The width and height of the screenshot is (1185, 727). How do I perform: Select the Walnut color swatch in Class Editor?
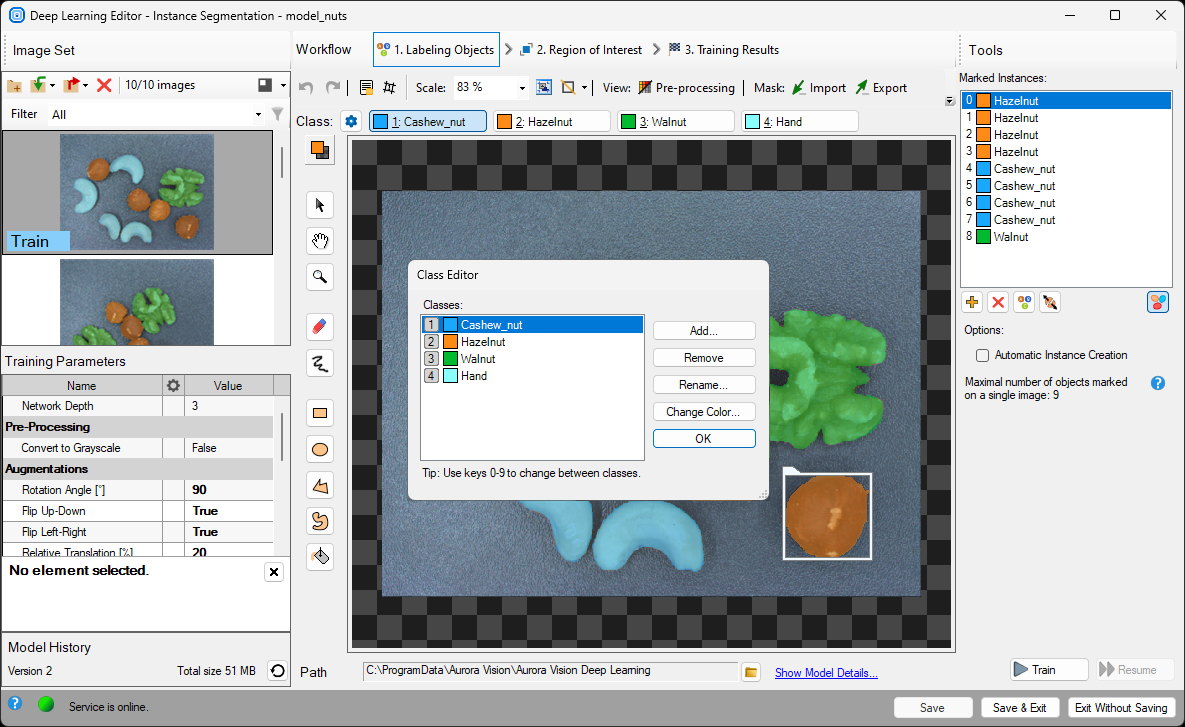point(451,359)
